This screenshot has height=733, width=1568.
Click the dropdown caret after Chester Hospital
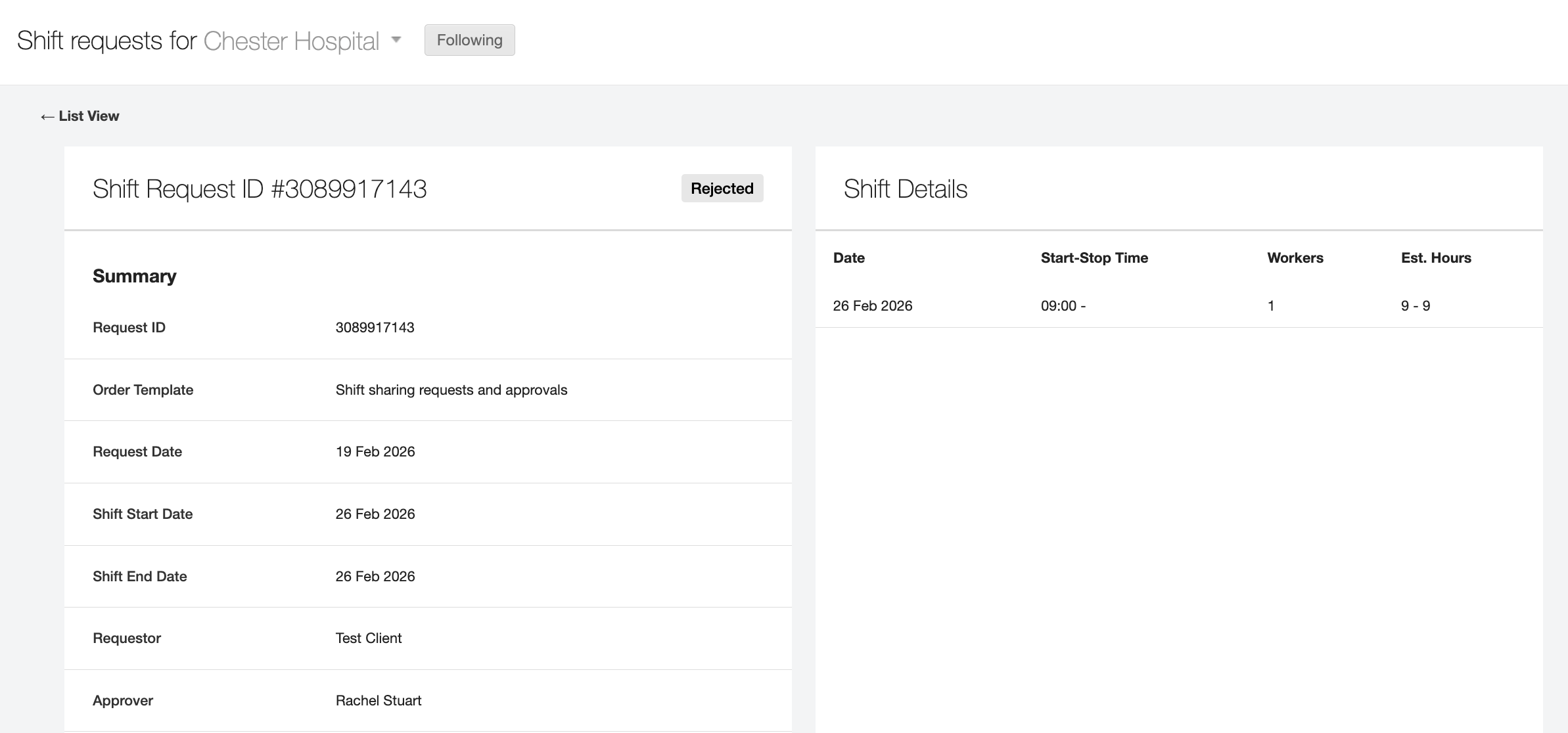397,40
